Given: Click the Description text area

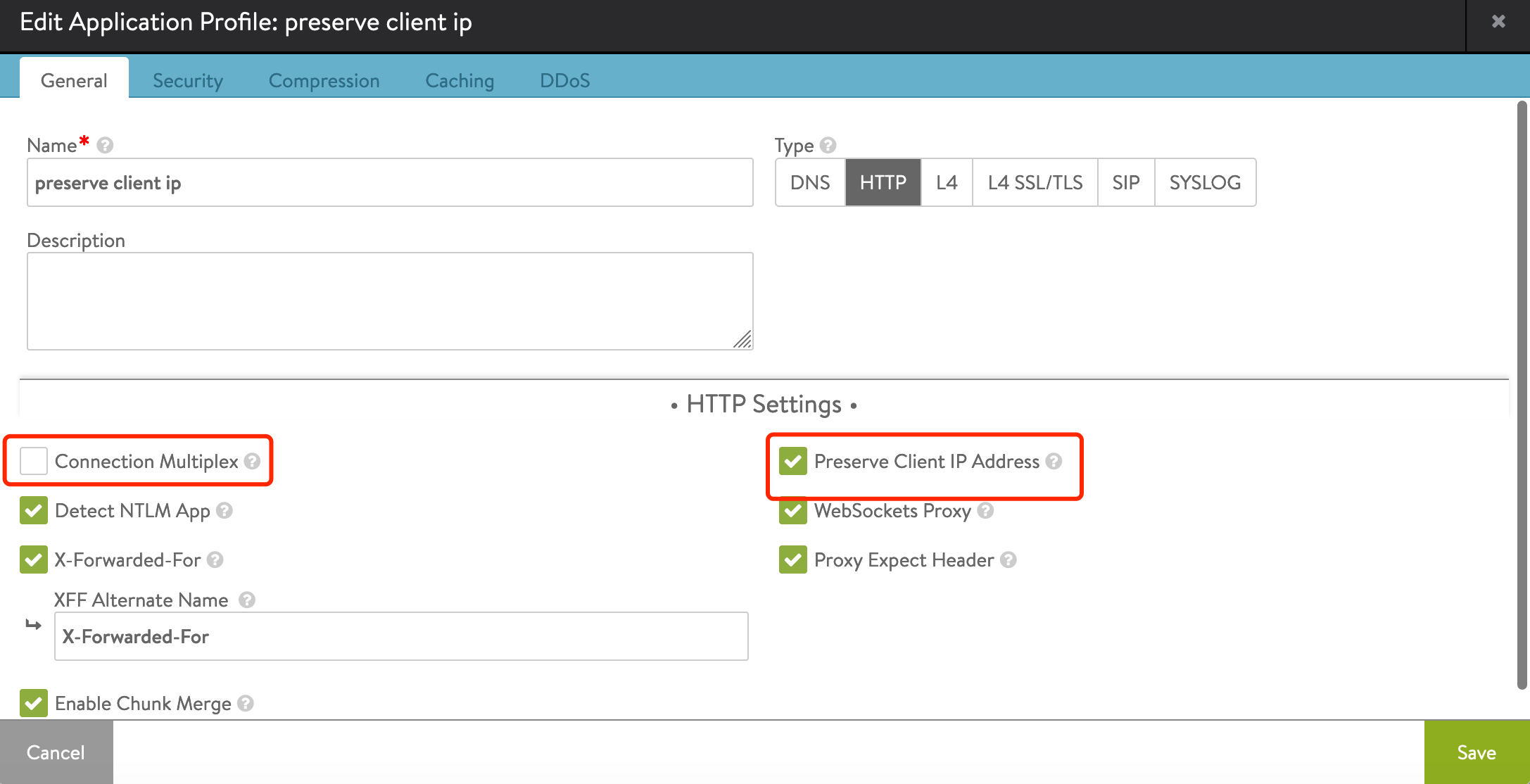Looking at the screenshot, I should (x=390, y=301).
